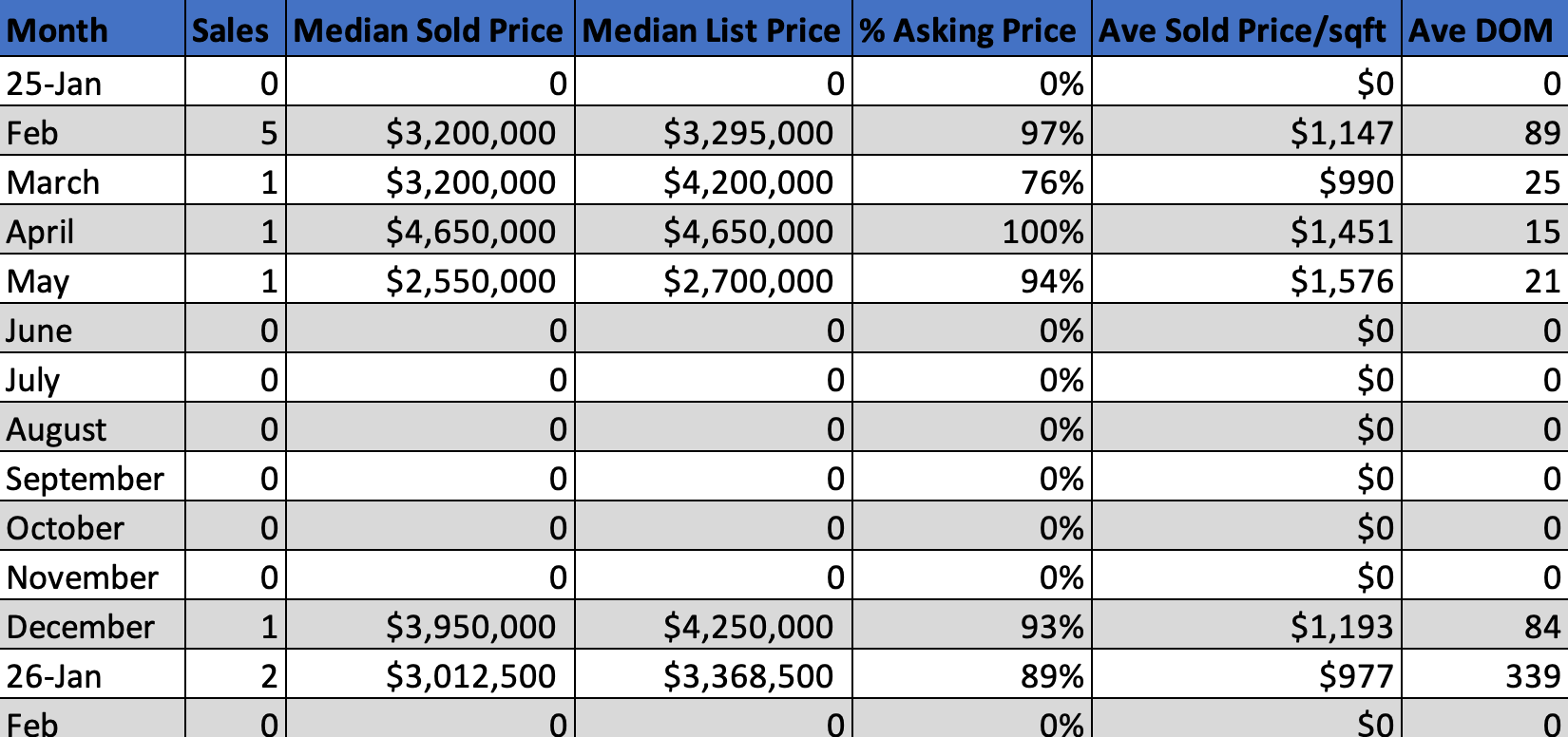This screenshot has height=737, width=1568.
Task: Select the Median Sold Price header cell
Action: point(429,30)
